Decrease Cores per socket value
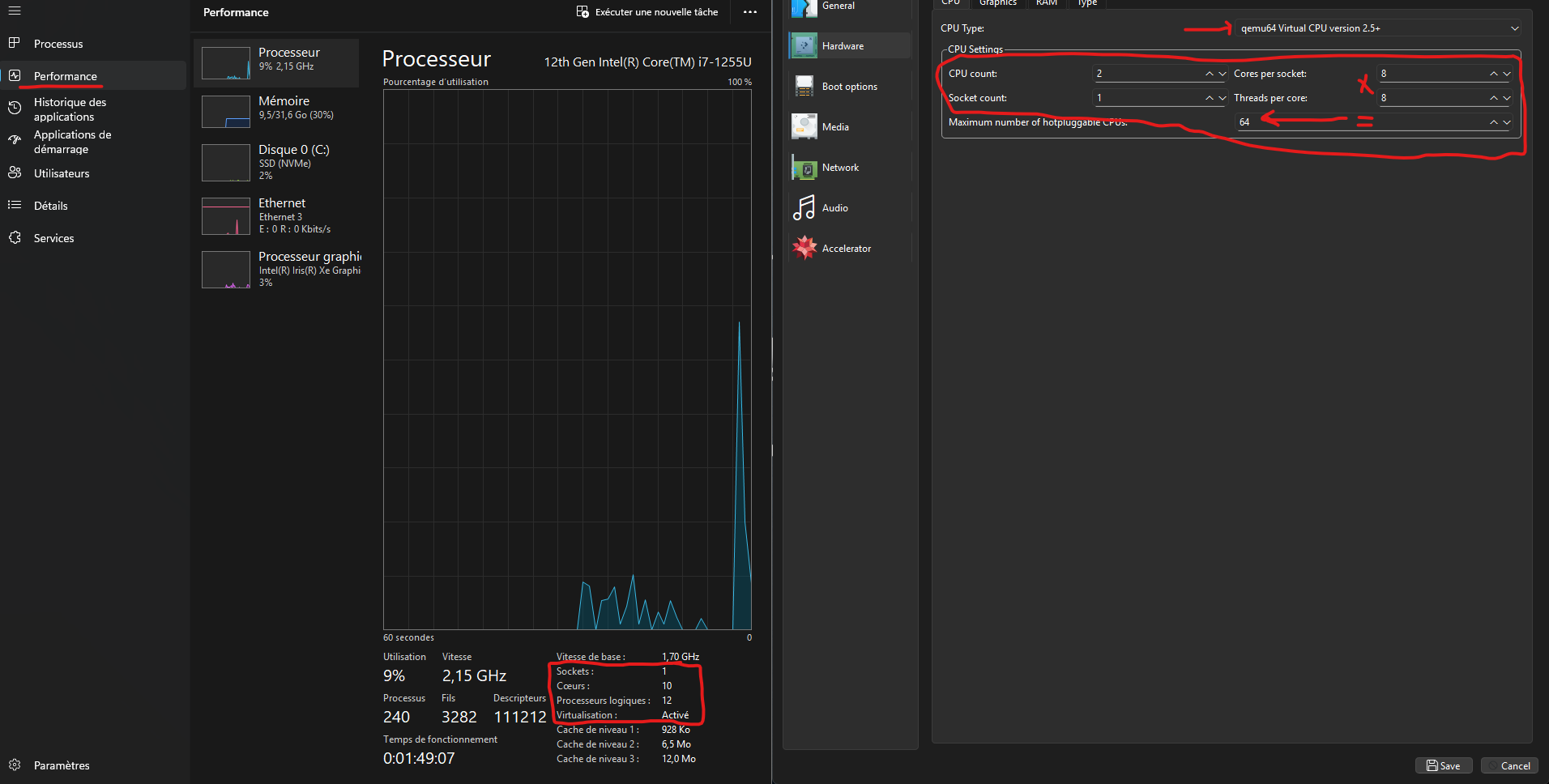This screenshot has width=1549, height=784. point(1507,74)
